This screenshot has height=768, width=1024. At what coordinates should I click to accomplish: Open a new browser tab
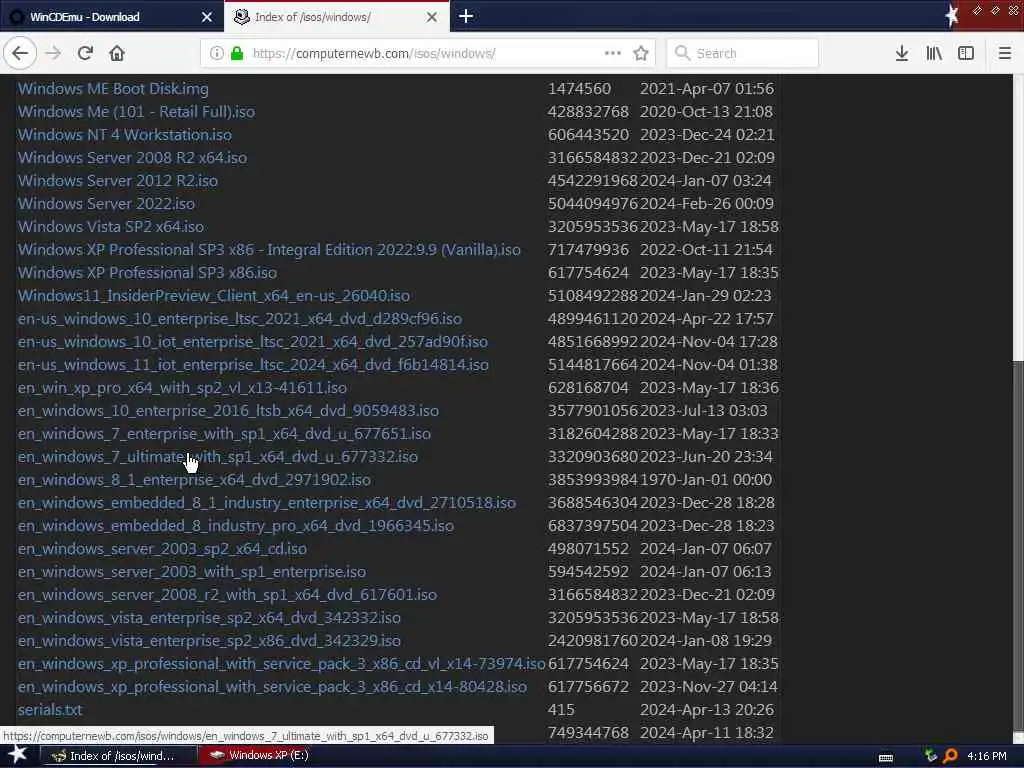pos(466,16)
